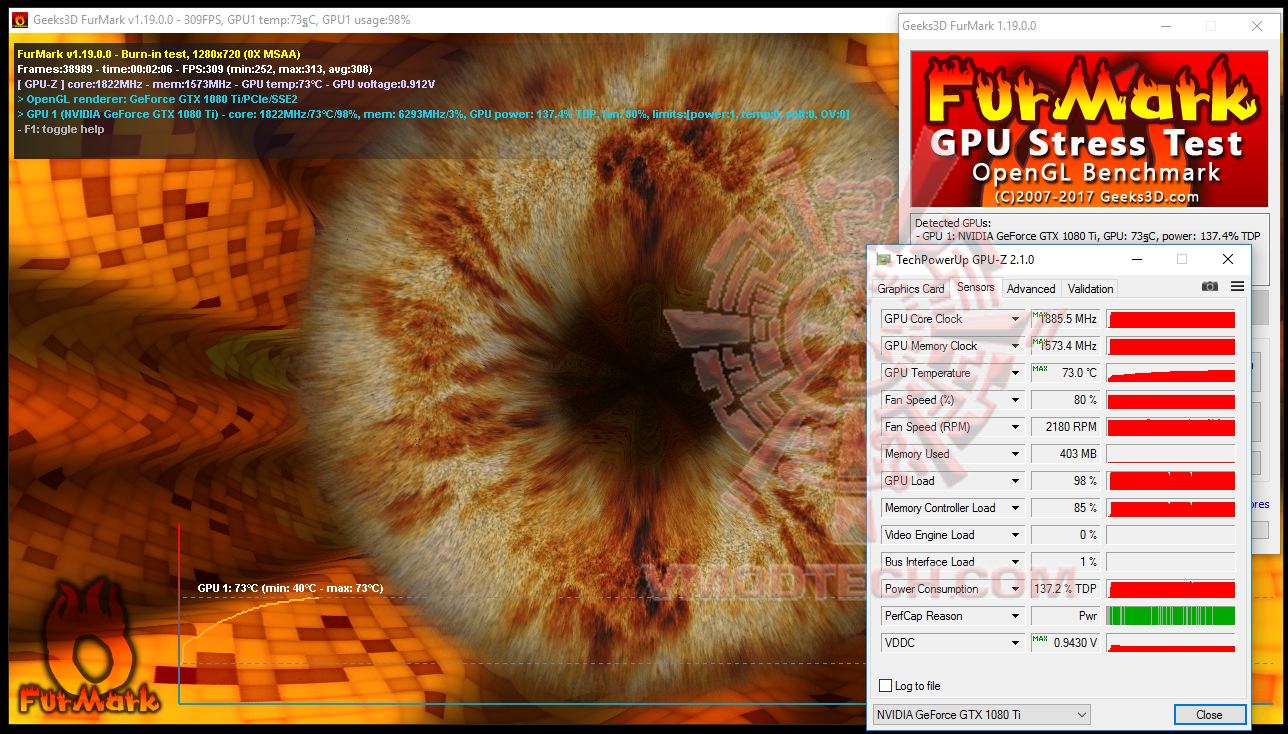This screenshot has width=1288, height=734.
Task: Expand the GPU Memory Clock sensor dropdown
Action: [1015, 346]
